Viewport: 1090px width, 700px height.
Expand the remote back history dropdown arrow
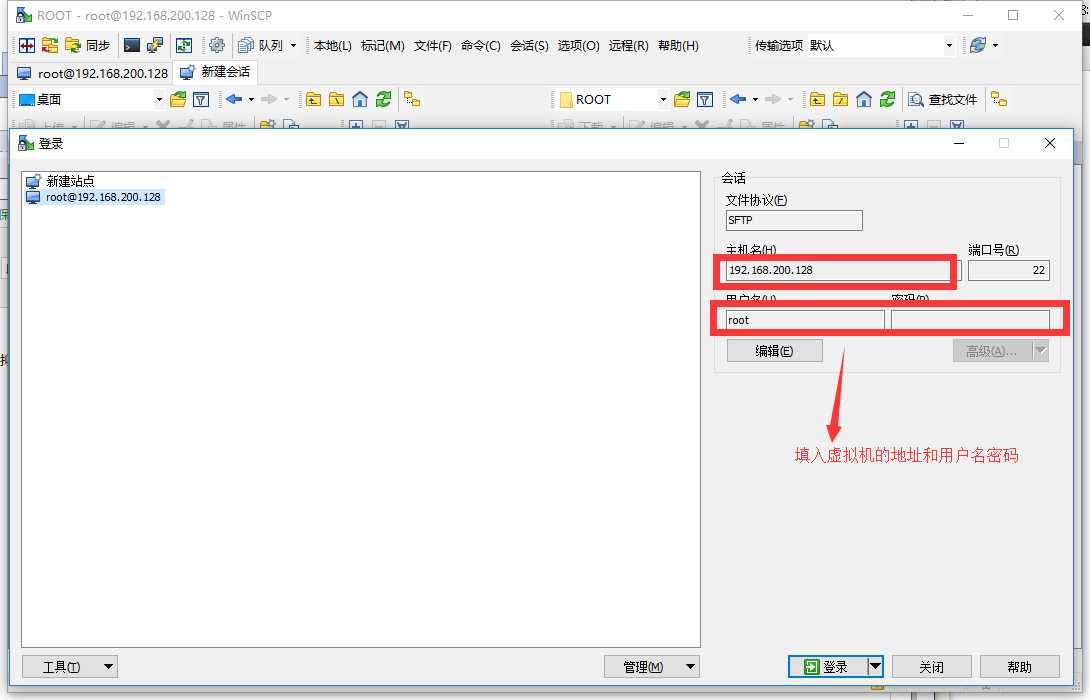[755, 99]
